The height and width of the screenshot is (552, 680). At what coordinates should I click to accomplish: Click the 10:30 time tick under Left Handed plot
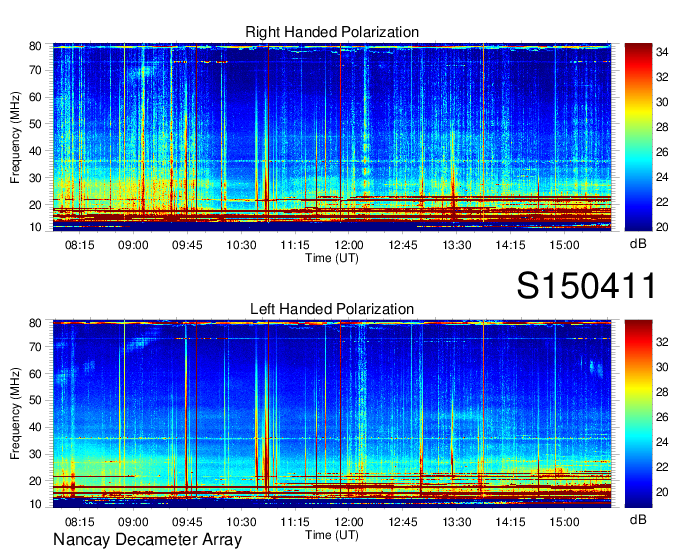click(241, 522)
